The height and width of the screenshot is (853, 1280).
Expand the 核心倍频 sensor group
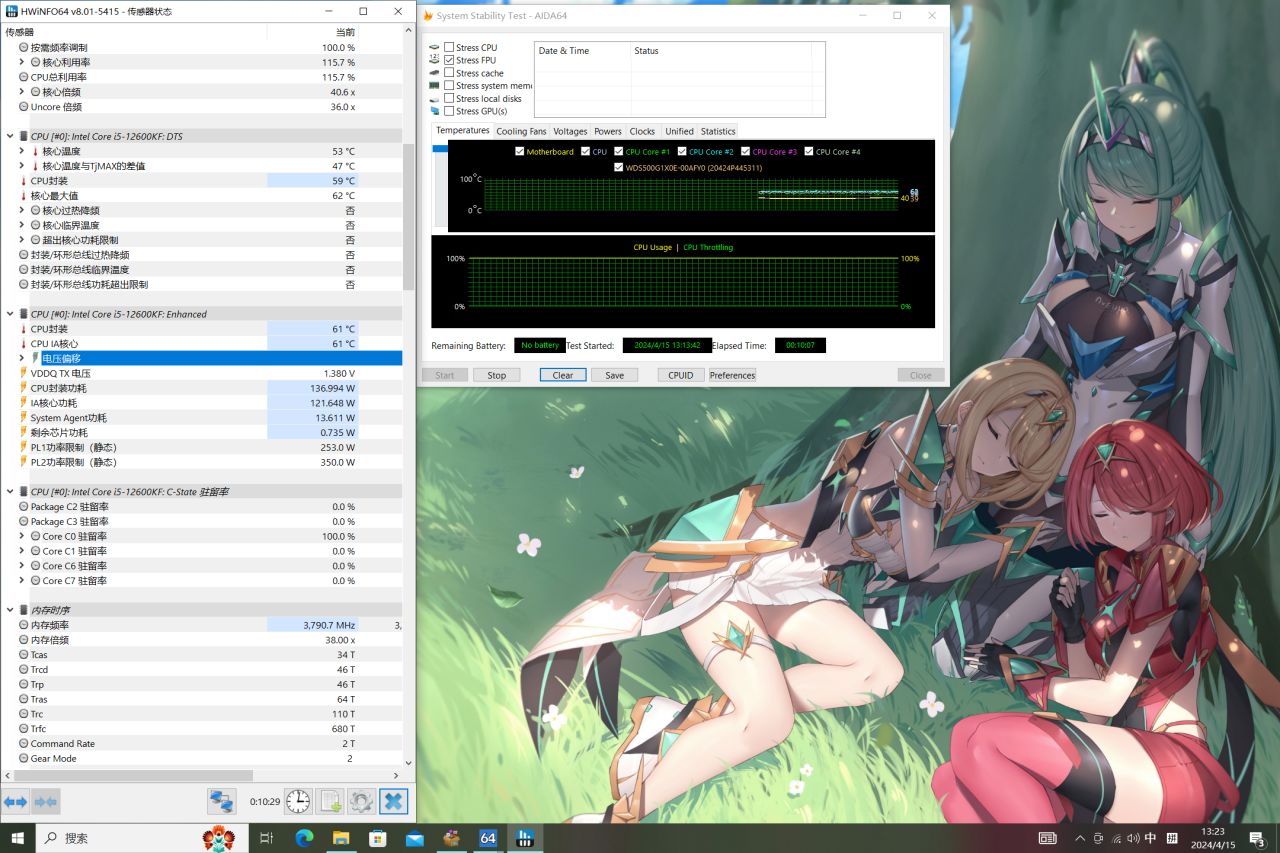[x=22, y=92]
